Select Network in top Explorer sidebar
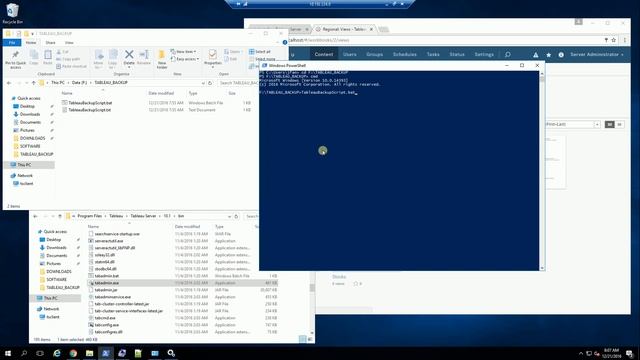This screenshot has width=640, height=360. tap(25, 176)
